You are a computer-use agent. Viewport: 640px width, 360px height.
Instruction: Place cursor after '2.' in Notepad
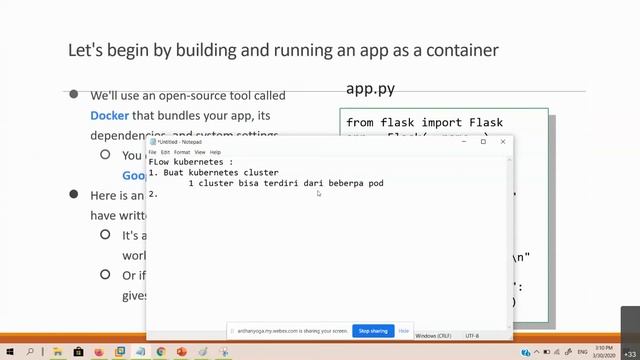pyautogui.click(x=158, y=194)
